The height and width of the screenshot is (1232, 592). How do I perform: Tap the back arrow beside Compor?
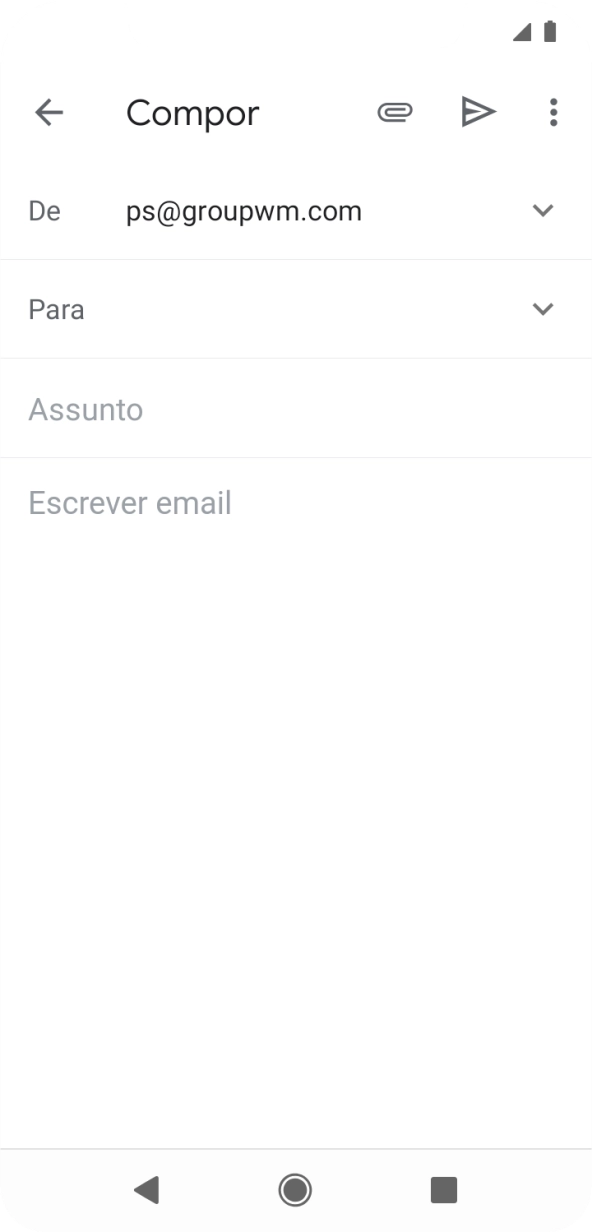(48, 113)
